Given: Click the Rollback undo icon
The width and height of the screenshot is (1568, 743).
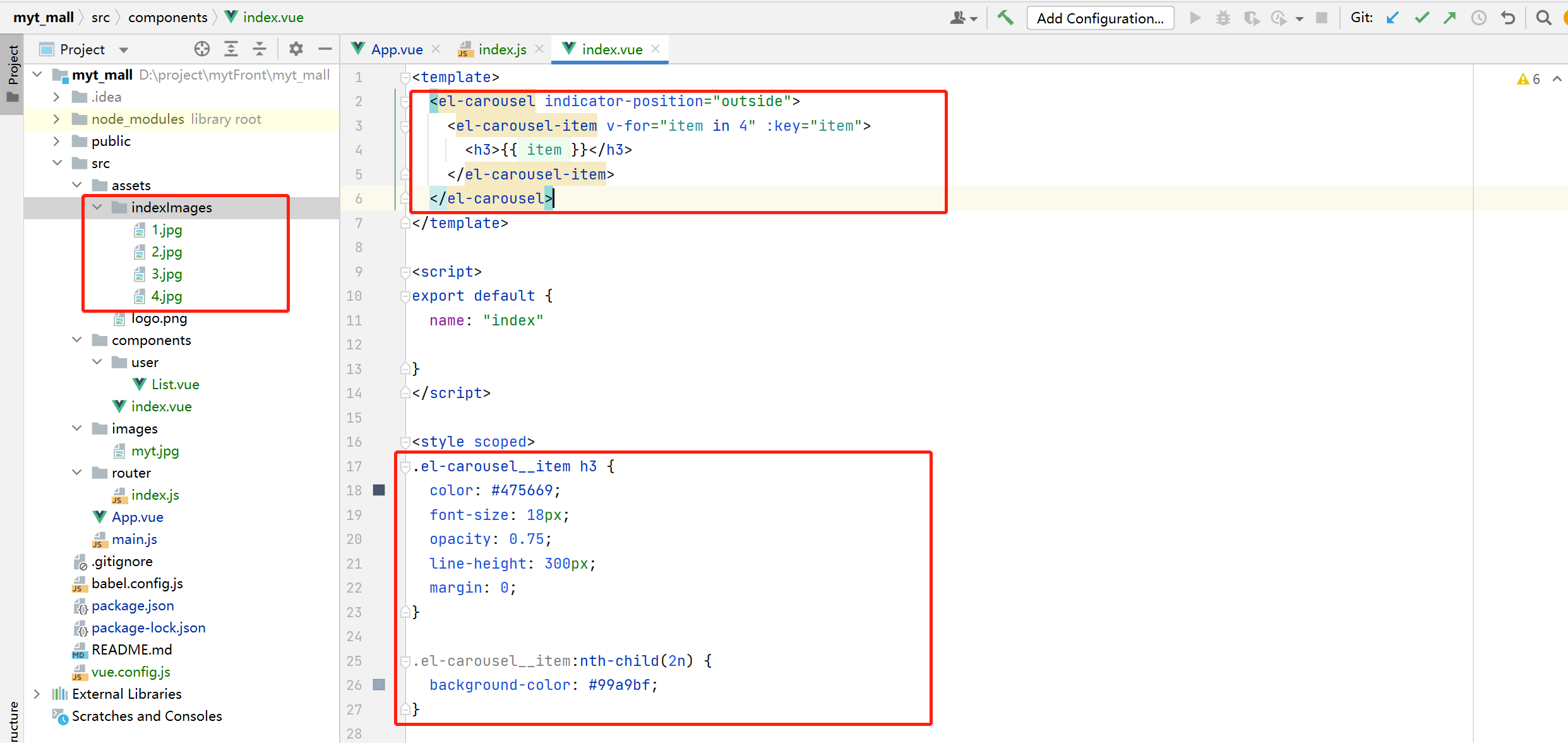Looking at the screenshot, I should point(1508,18).
